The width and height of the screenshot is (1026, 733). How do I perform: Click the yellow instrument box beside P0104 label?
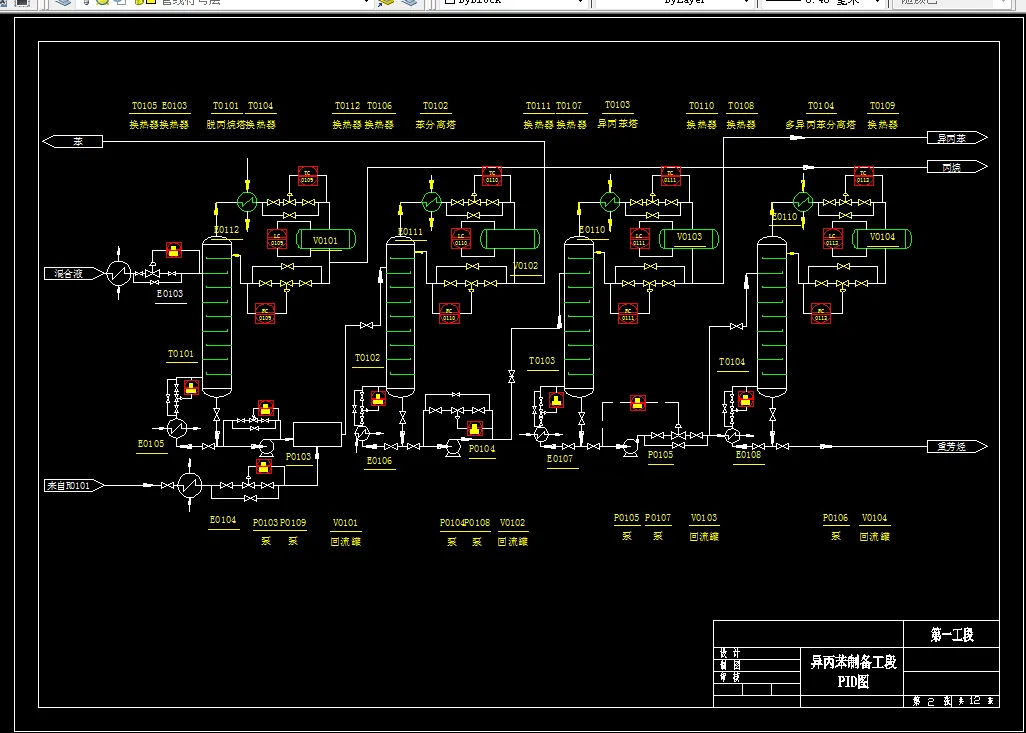[x=474, y=429]
